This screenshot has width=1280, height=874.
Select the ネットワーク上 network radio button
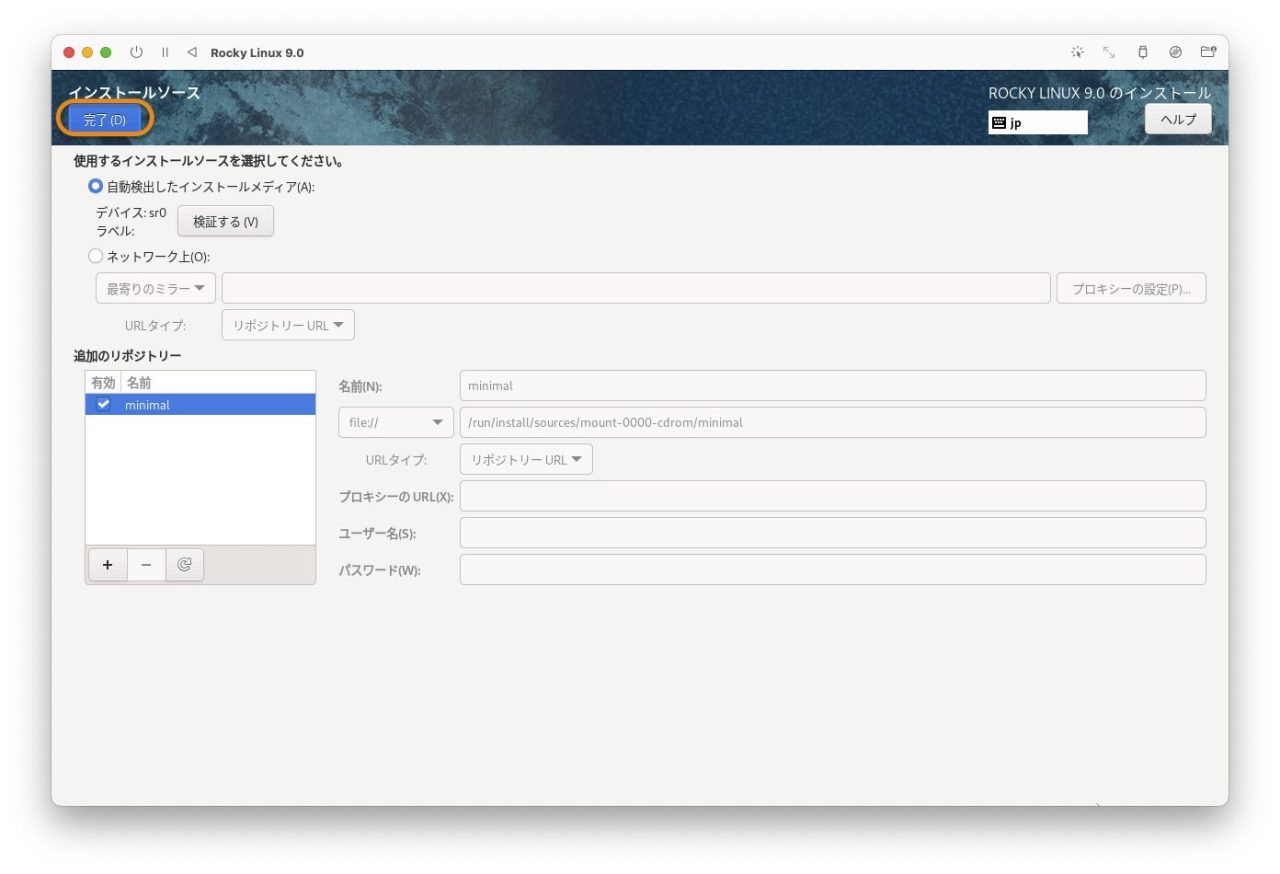click(95, 255)
